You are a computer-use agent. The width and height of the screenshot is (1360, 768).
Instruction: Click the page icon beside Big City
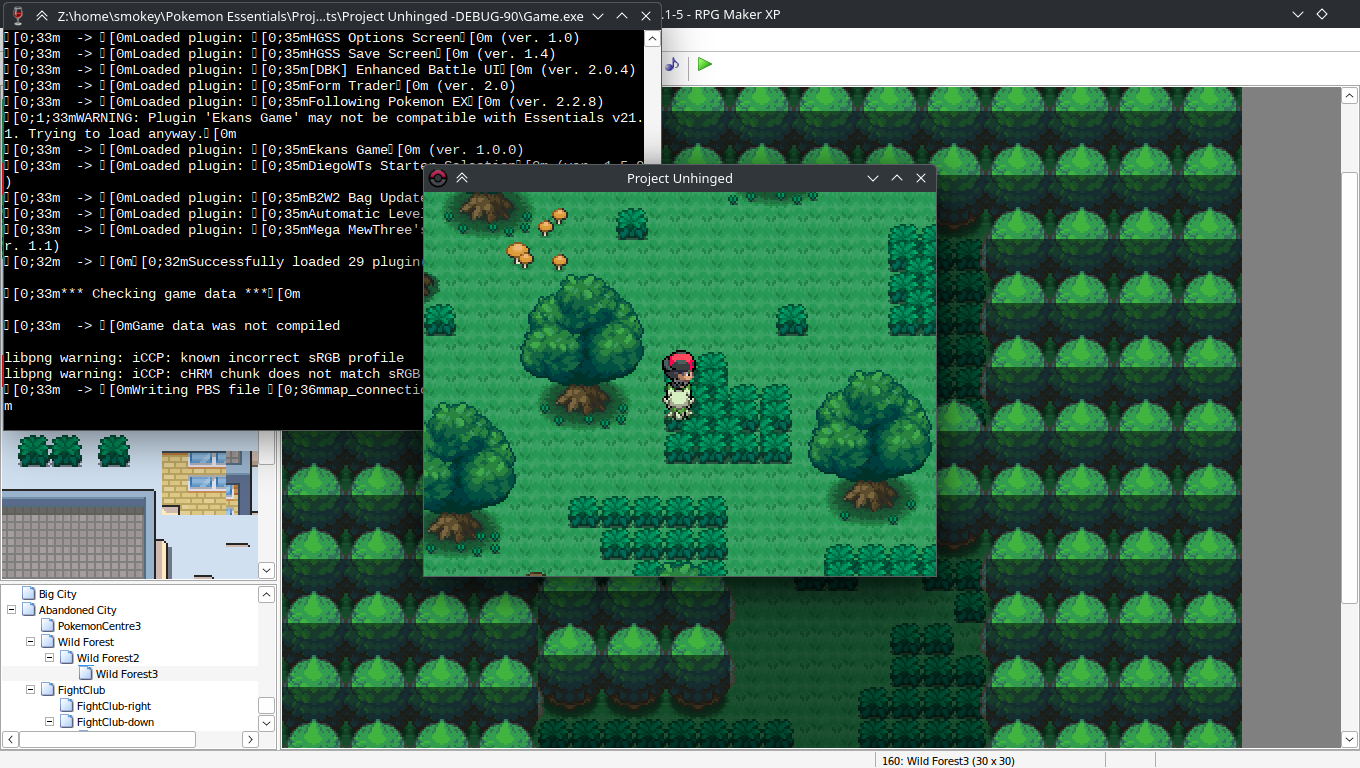[x=28, y=594]
